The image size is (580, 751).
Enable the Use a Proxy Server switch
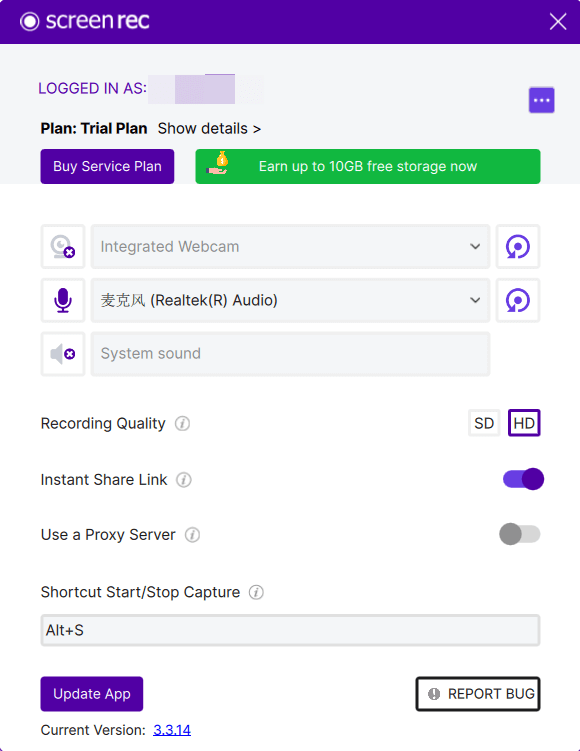[x=520, y=534]
